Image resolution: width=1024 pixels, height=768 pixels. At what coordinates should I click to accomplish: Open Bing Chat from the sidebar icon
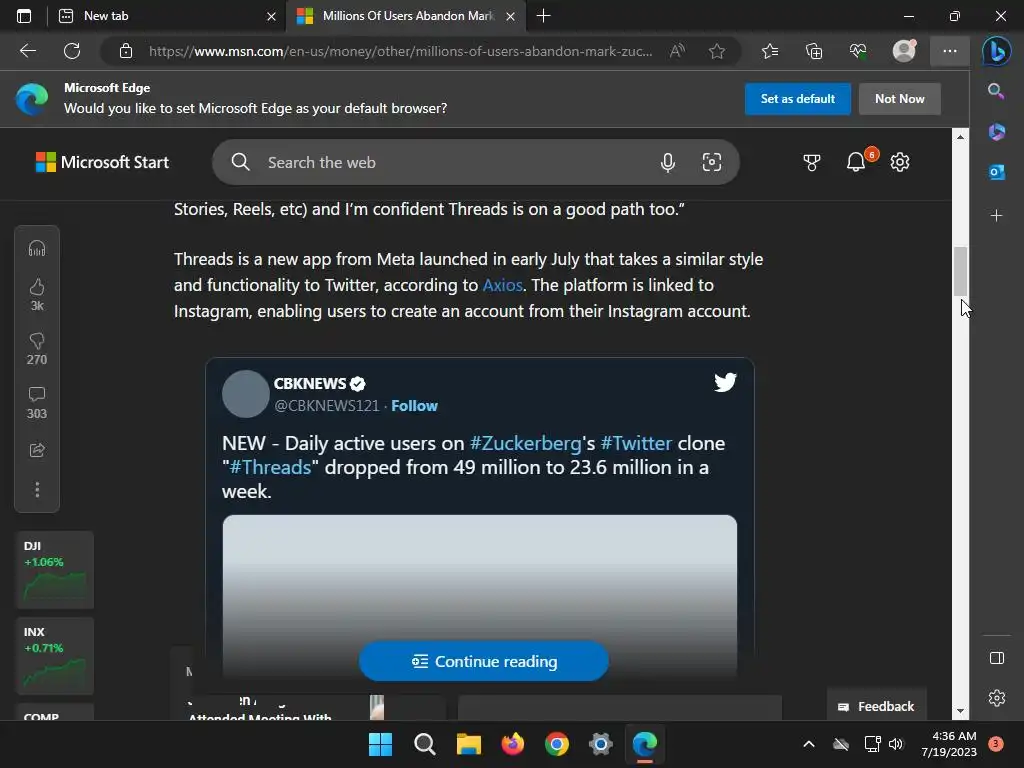click(x=997, y=52)
